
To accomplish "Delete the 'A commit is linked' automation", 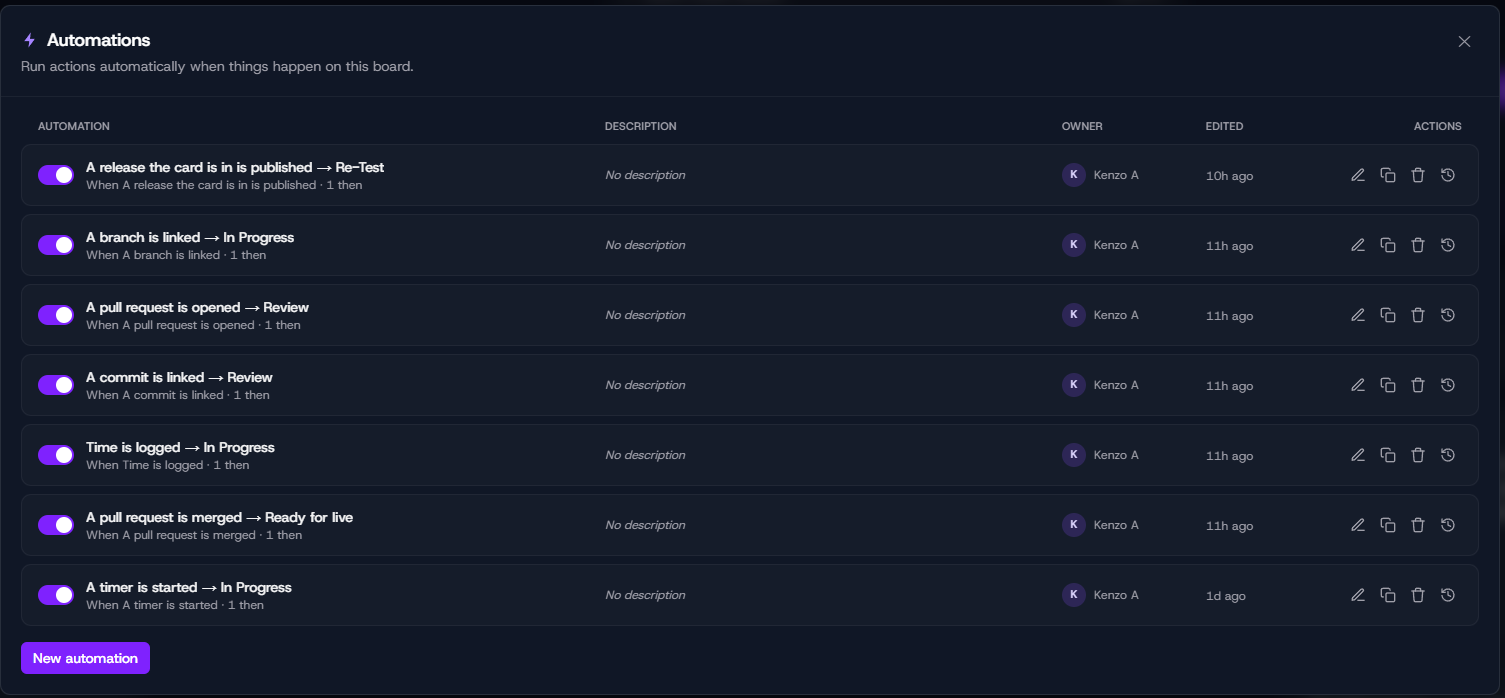I will 1418,385.
